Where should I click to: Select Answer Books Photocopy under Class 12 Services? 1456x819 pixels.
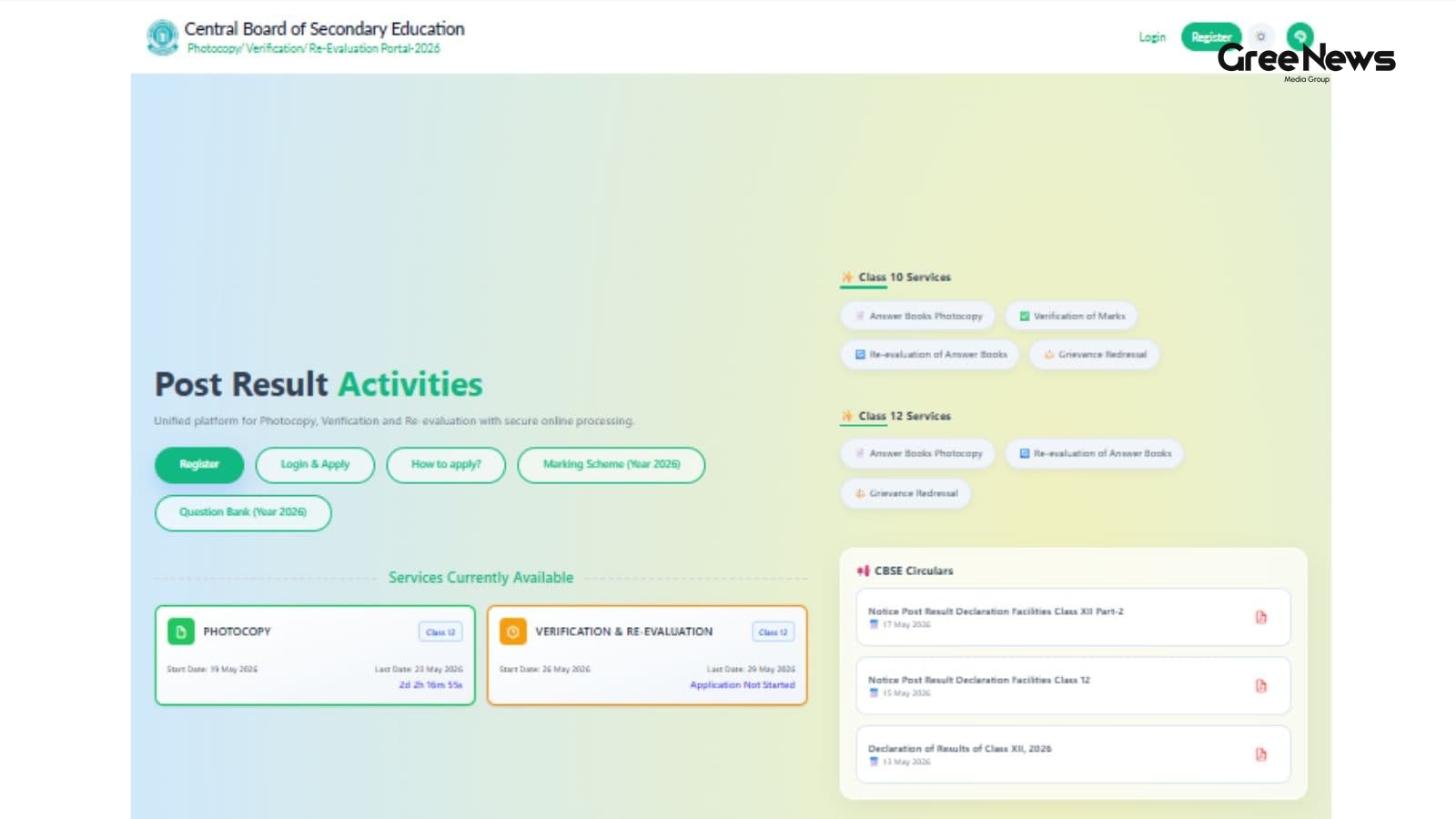[917, 453]
